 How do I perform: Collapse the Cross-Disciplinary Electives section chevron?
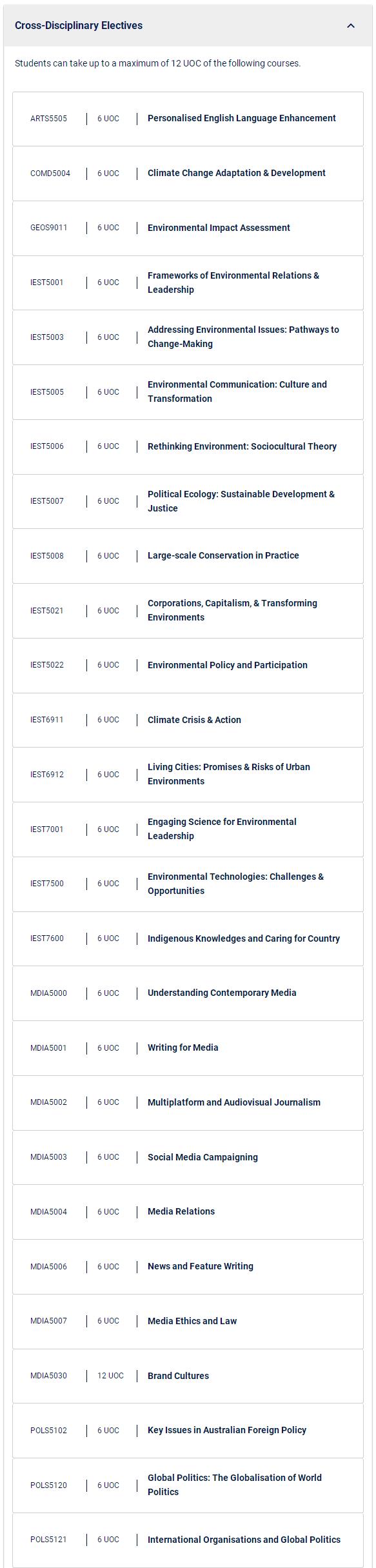pos(351,26)
